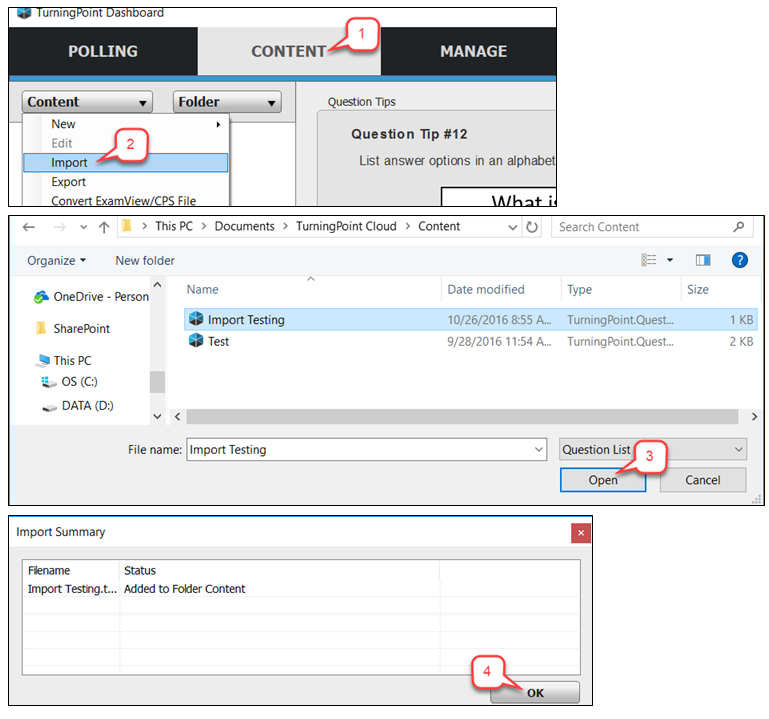The width and height of the screenshot is (769, 719).
Task: Click the Filename column header
Action: pyautogui.click(x=71, y=570)
